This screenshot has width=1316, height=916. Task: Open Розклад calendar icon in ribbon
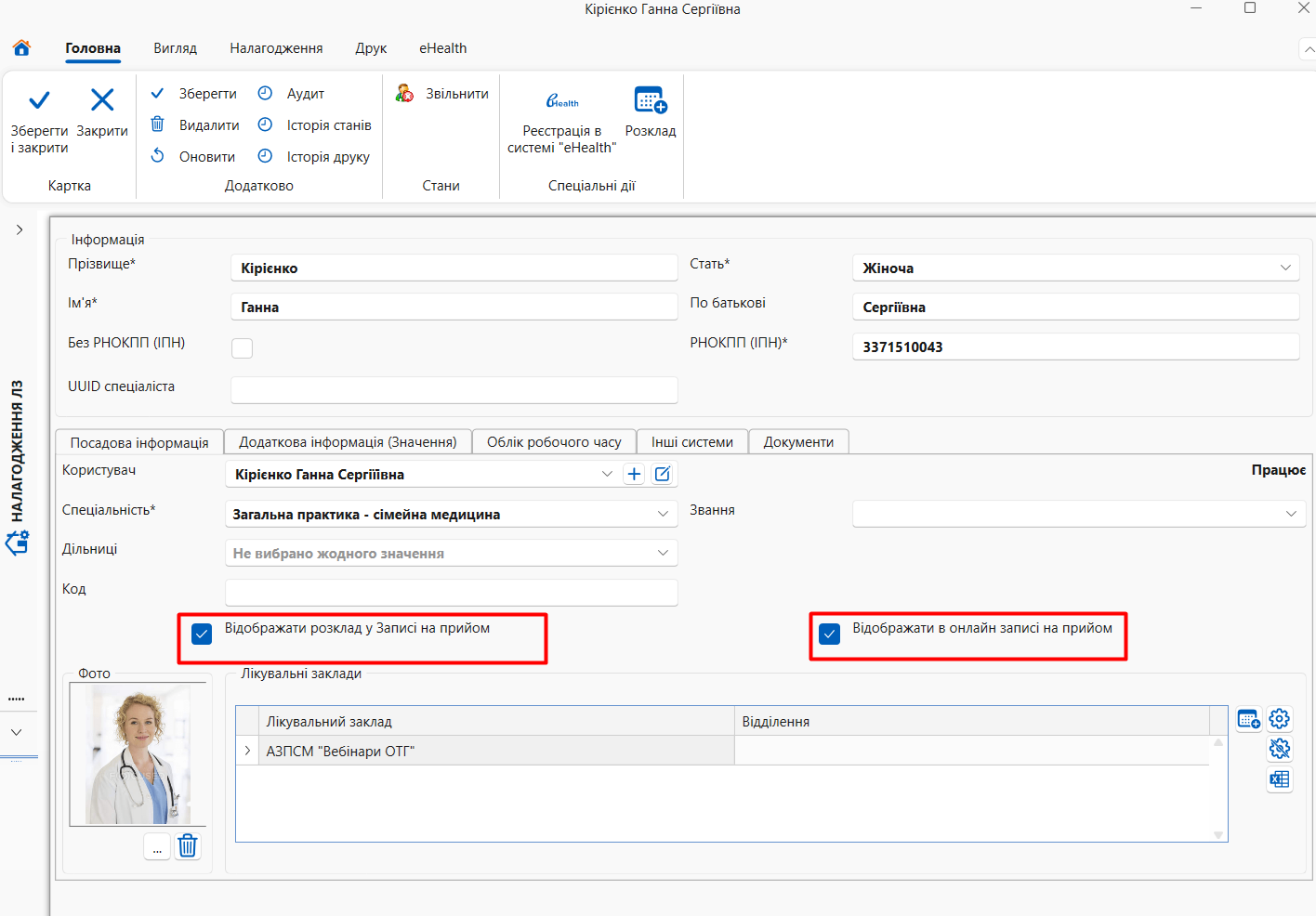coord(651,99)
